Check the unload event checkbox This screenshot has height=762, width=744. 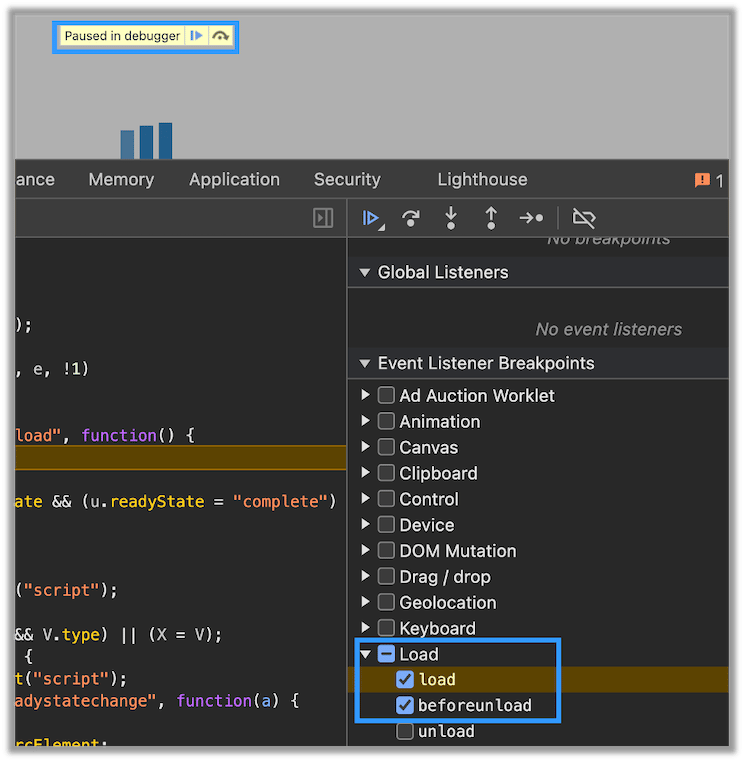click(404, 731)
